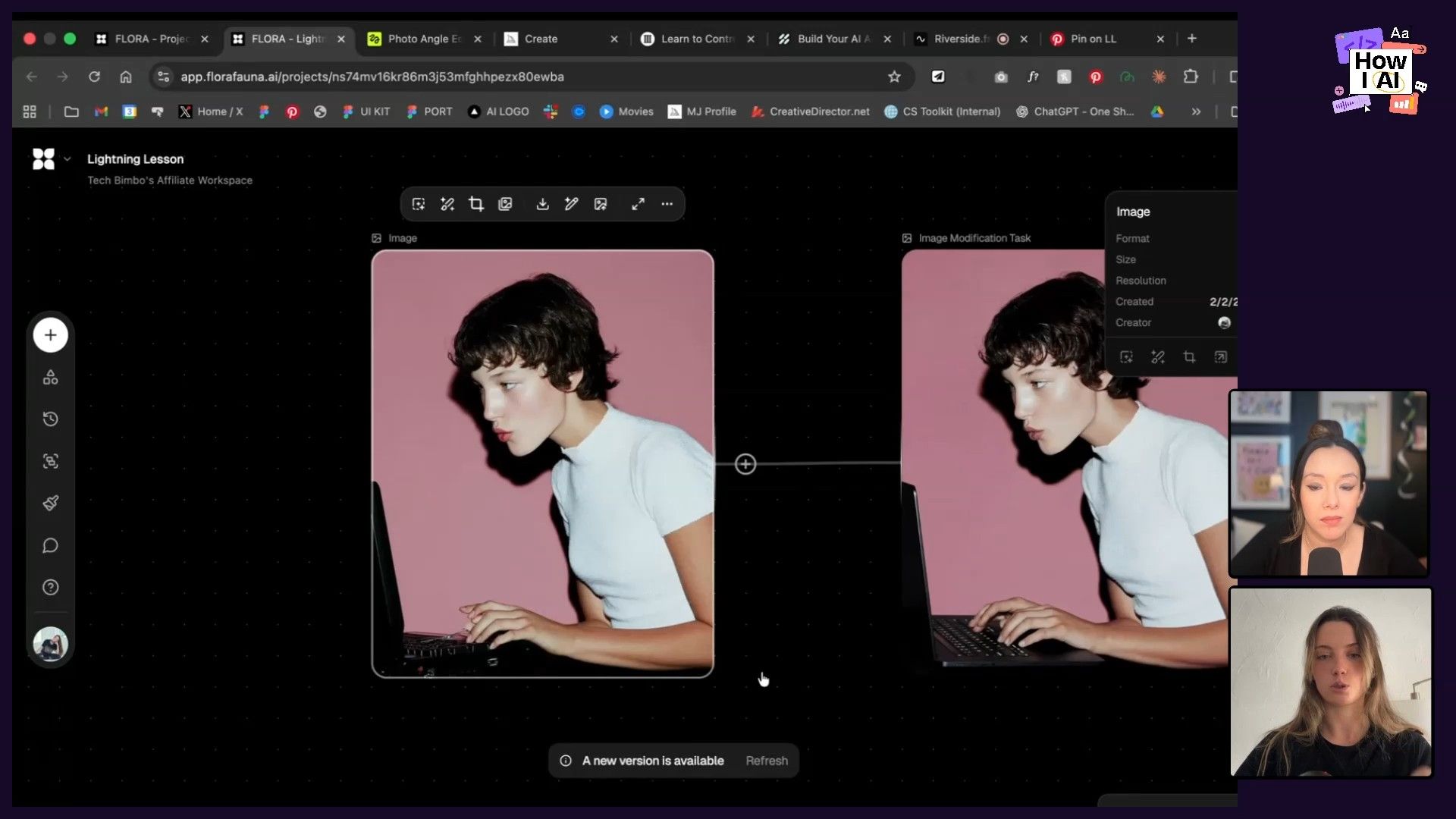Open the user profile avatar in sidebar
Screen dimensions: 1456x819
[51, 644]
